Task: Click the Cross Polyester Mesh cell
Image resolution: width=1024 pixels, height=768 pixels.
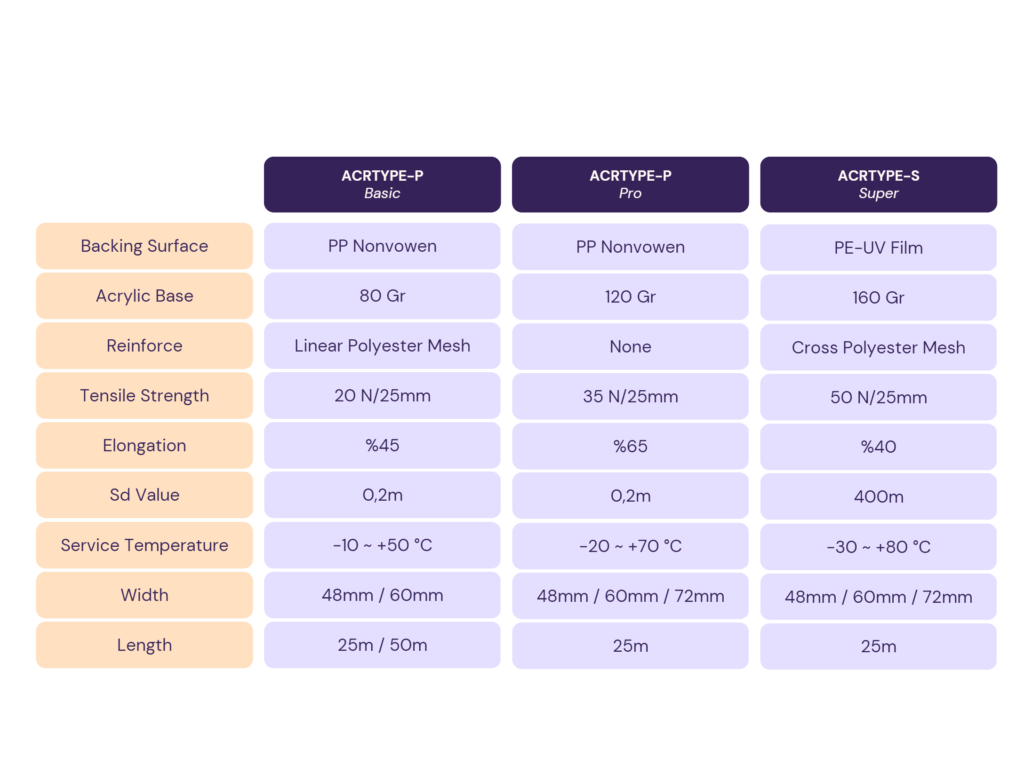Action: click(878, 347)
